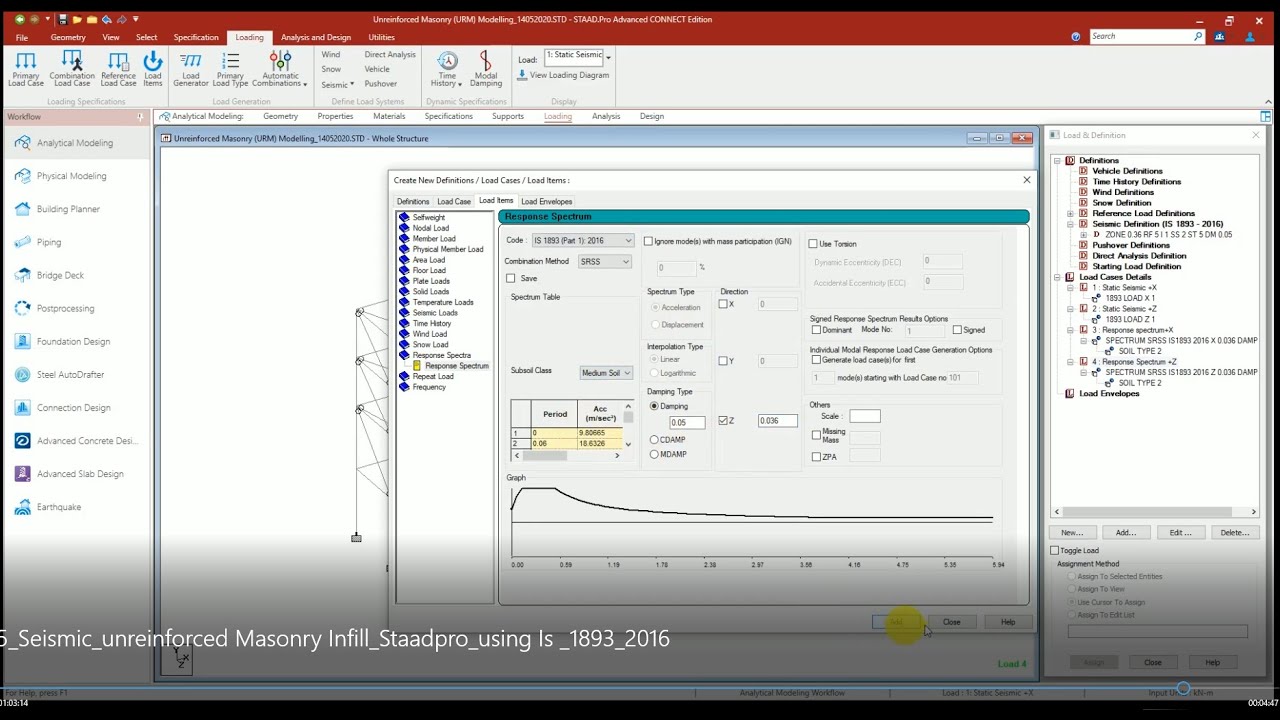The height and width of the screenshot is (720, 1280).
Task: Select Response Spectra in the load items list
Action: [x=441, y=355]
